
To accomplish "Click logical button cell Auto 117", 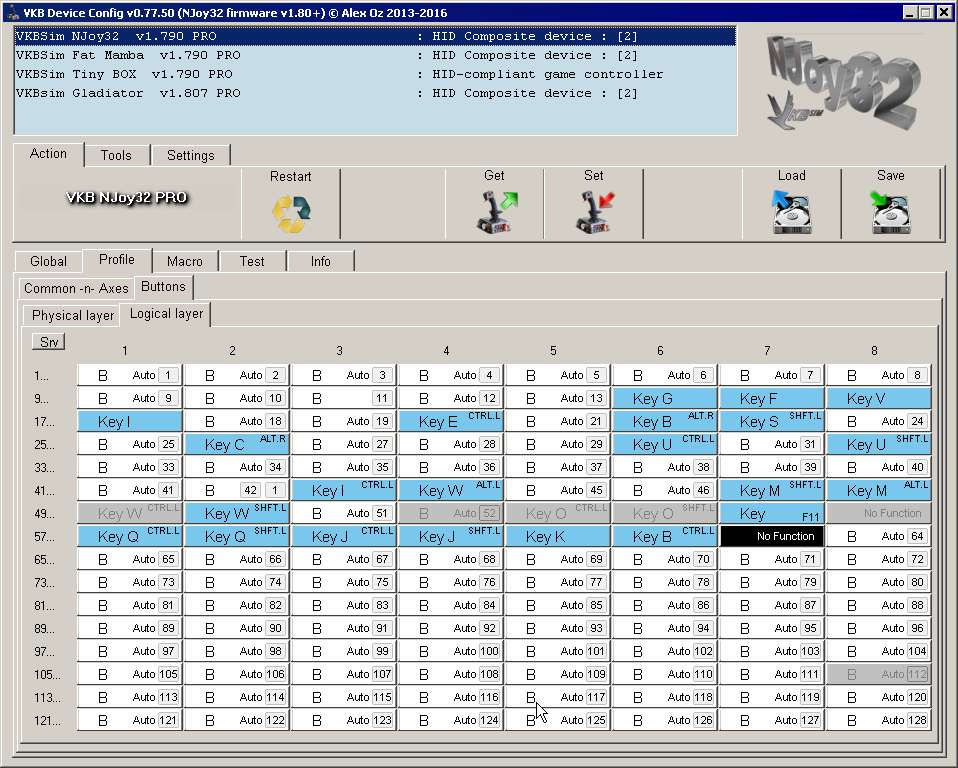I will (558, 697).
